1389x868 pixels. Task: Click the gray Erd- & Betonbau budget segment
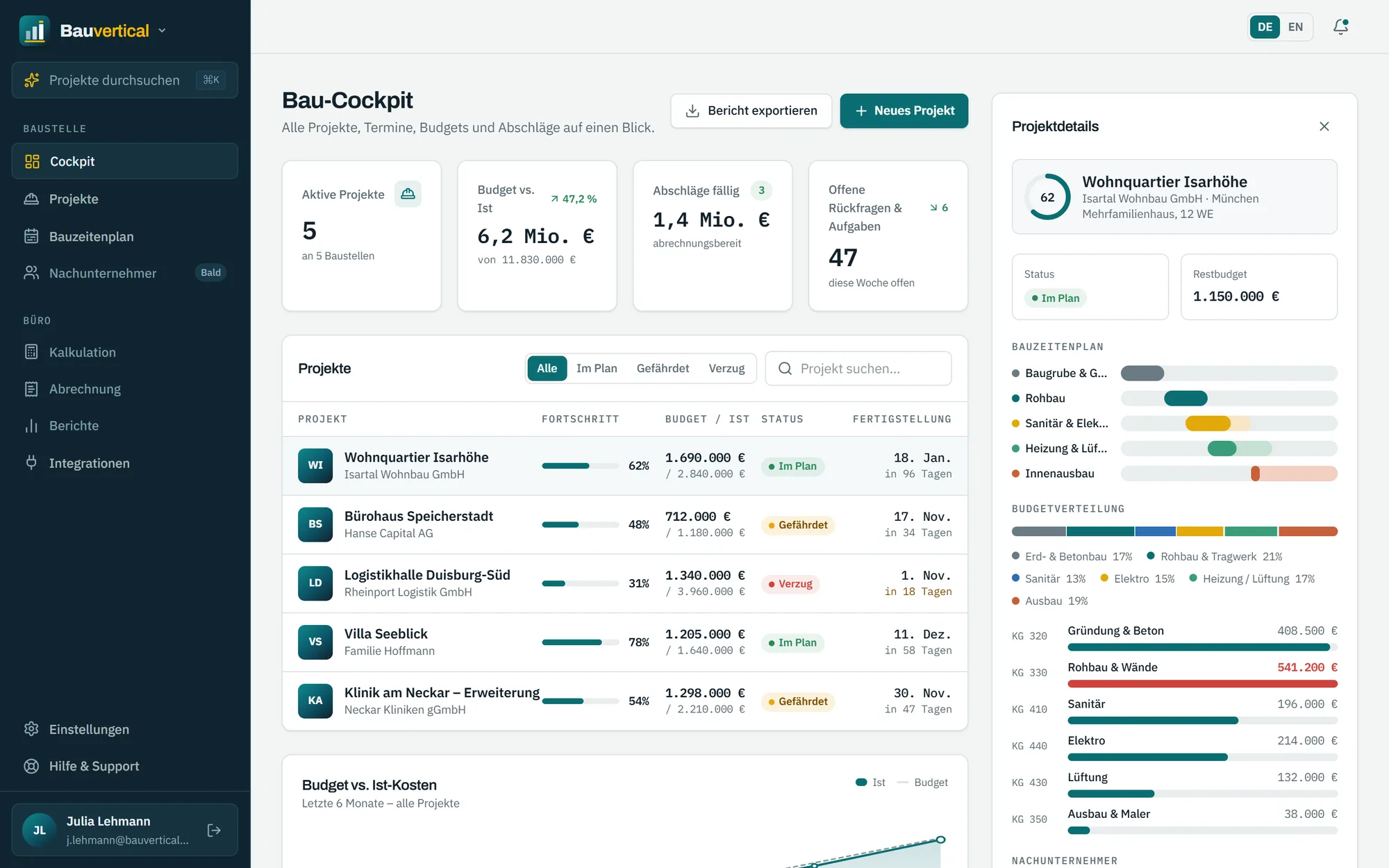[x=1038, y=531]
